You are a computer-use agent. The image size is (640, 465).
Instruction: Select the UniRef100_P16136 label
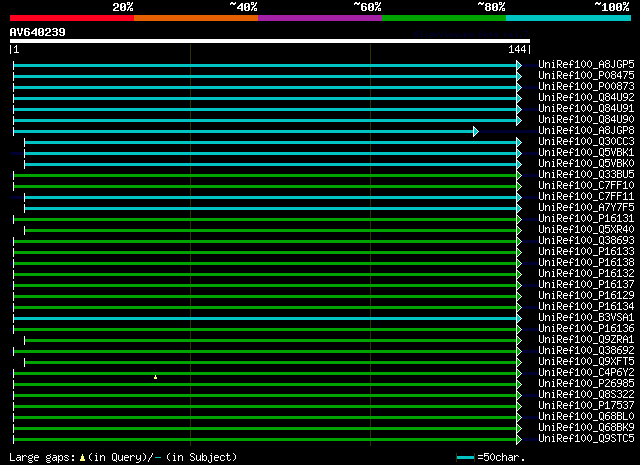point(586,329)
